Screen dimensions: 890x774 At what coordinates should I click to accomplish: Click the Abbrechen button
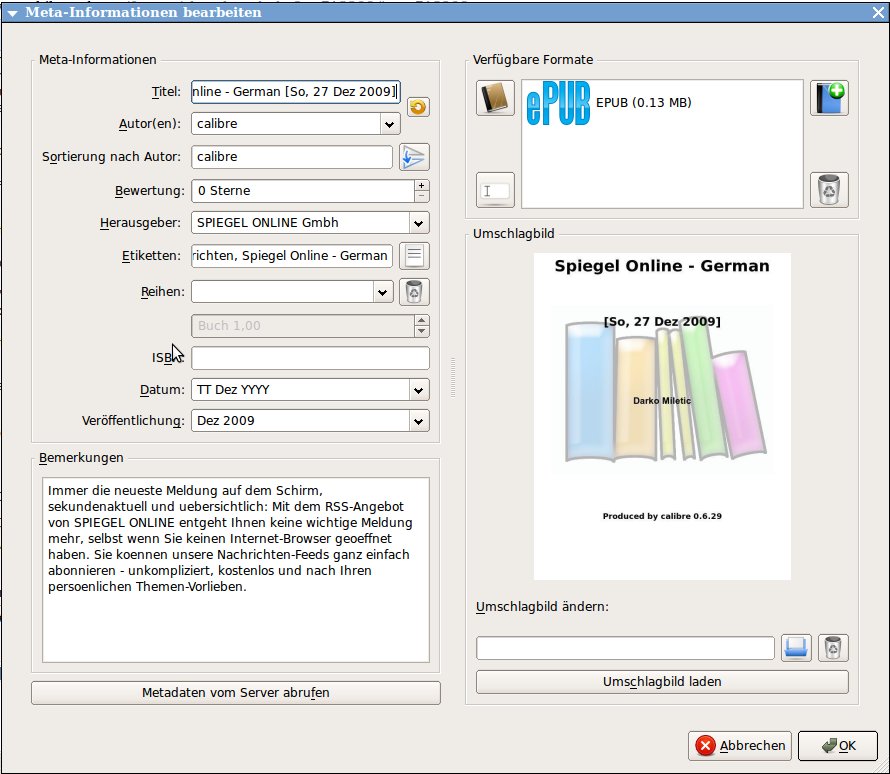740,746
